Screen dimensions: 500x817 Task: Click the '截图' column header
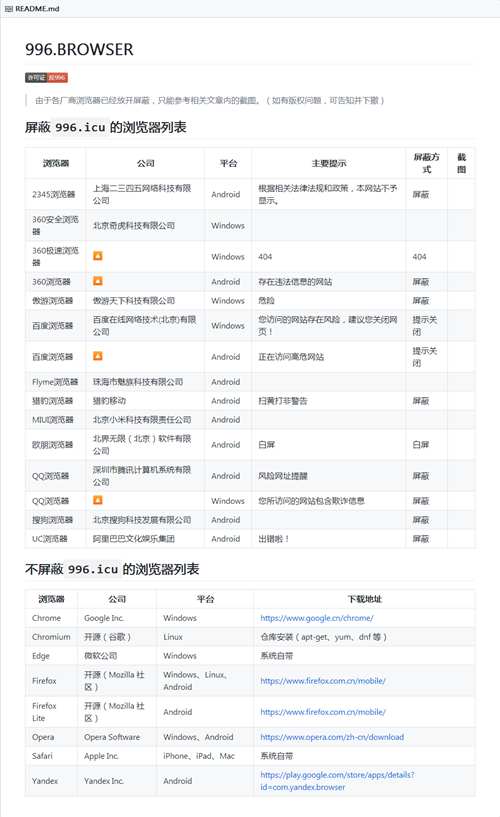click(x=461, y=163)
